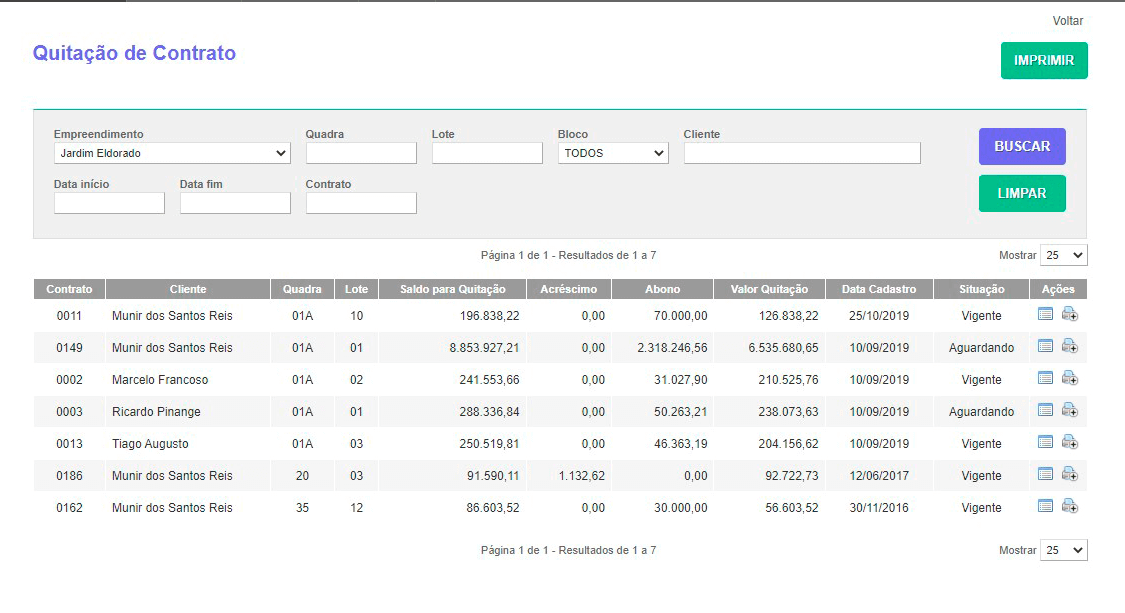Open the top Mostrar results-per-page dropdown
The width and height of the screenshot is (1125, 613).
(1063, 255)
